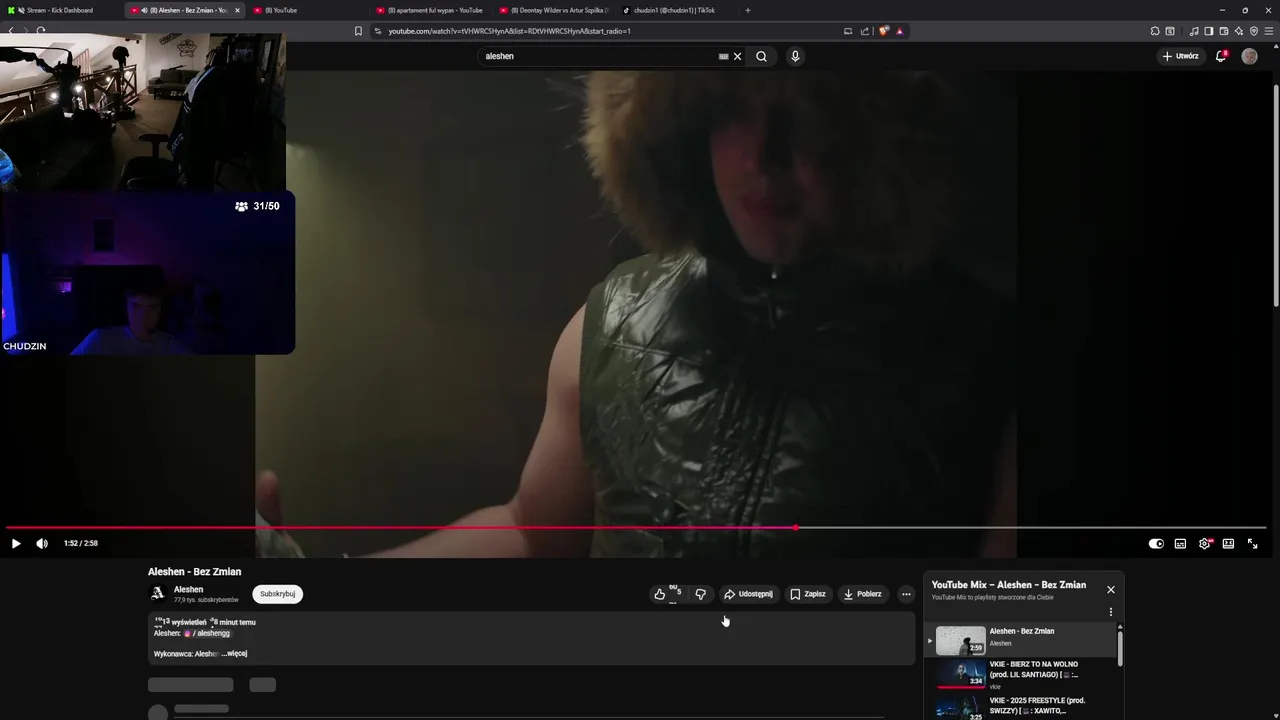The height and width of the screenshot is (720, 1280).
Task: Click the Pobierz download button
Action: pyautogui.click(x=863, y=594)
